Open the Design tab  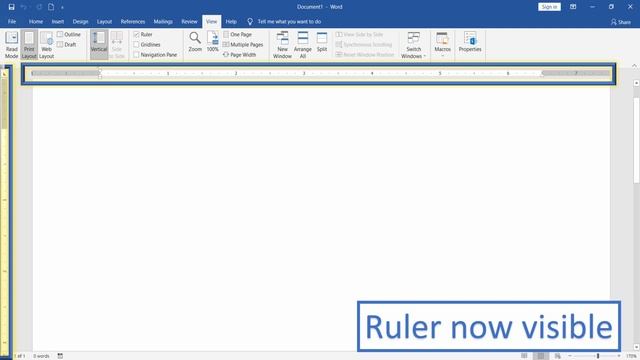pos(80,22)
